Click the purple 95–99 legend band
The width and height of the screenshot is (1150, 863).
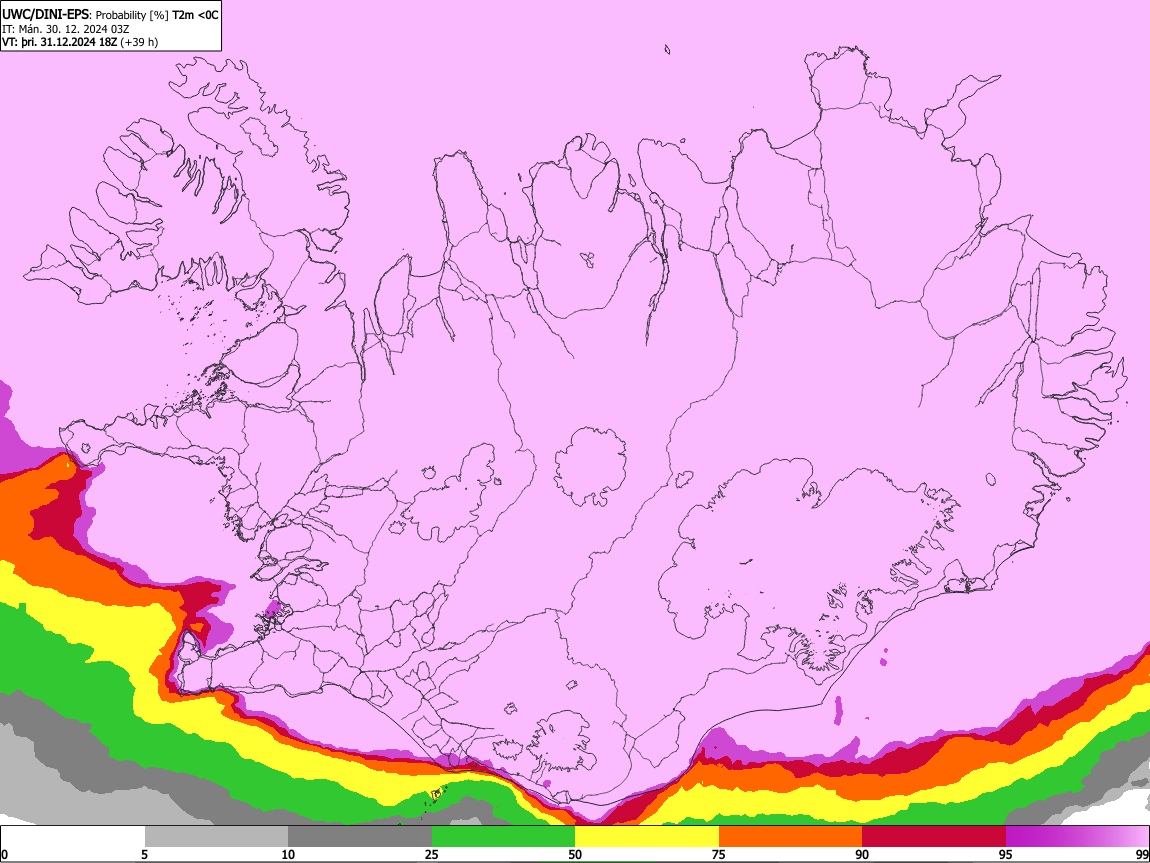(1077, 837)
